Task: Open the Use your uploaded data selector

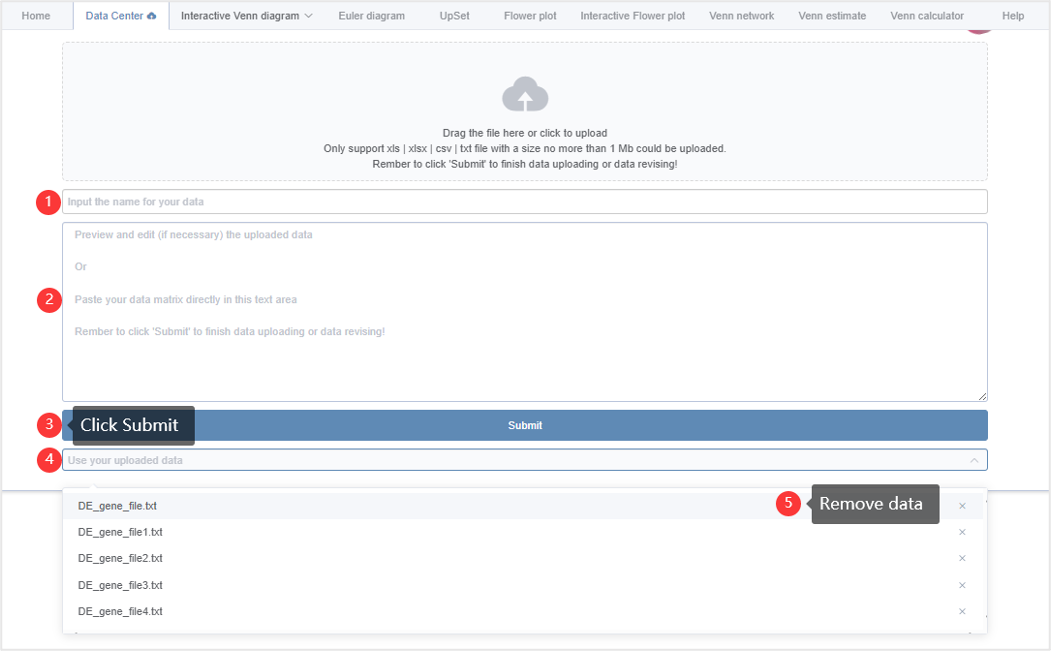Action: click(525, 460)
